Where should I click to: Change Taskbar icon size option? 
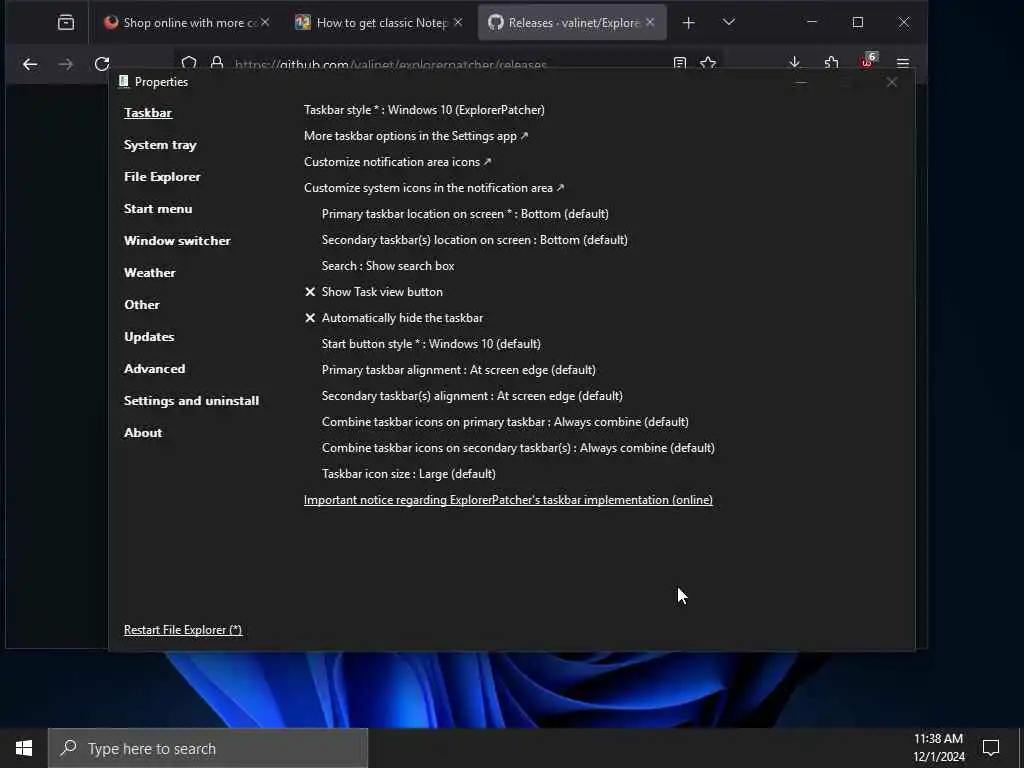[x=409, y=474]
